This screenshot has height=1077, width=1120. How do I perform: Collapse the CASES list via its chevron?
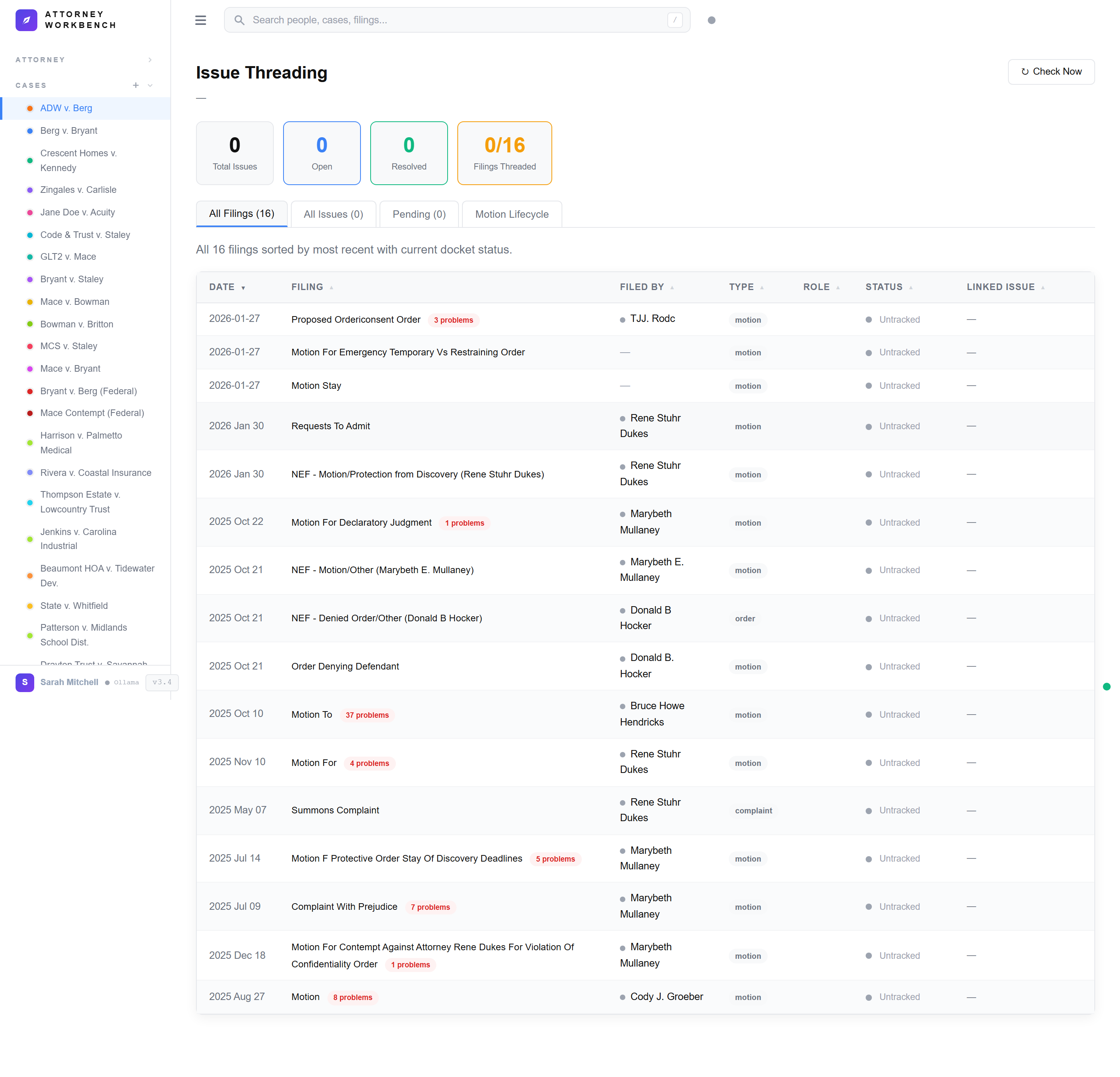coord(150,85)
